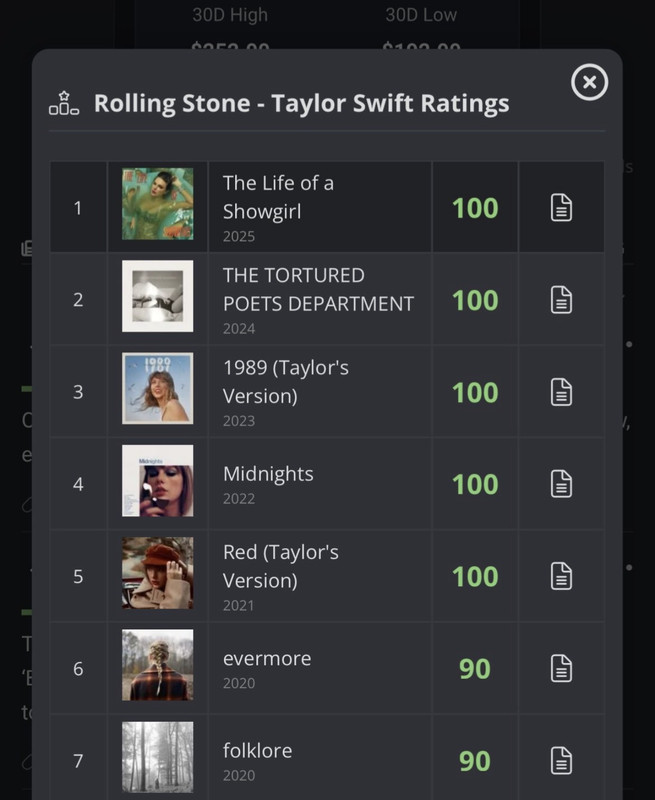Open the Midnights album title

click(268, 474)
